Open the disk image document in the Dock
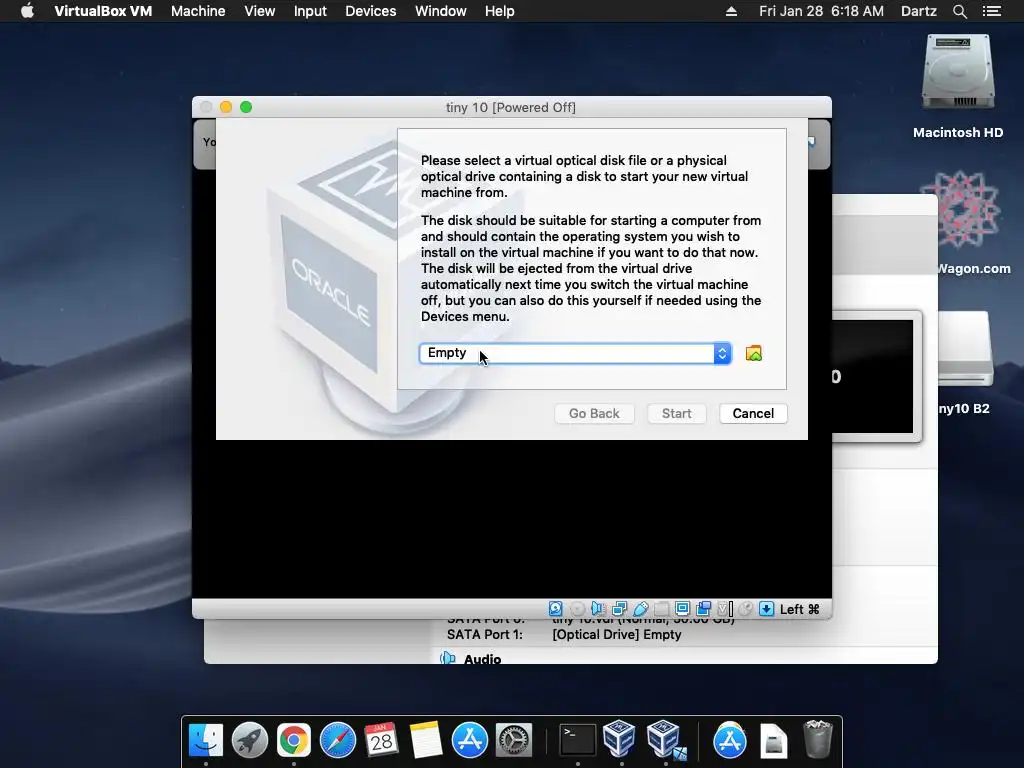 point(773,740)
